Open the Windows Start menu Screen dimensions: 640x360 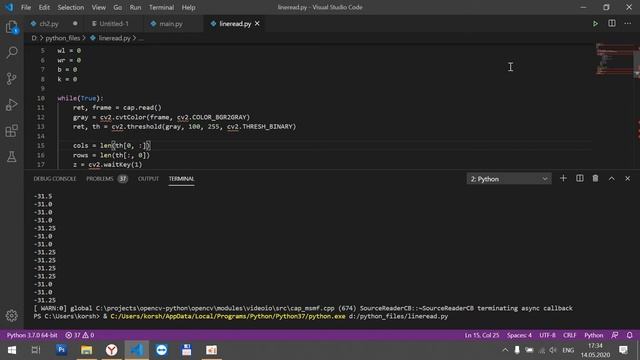point(12,350)
